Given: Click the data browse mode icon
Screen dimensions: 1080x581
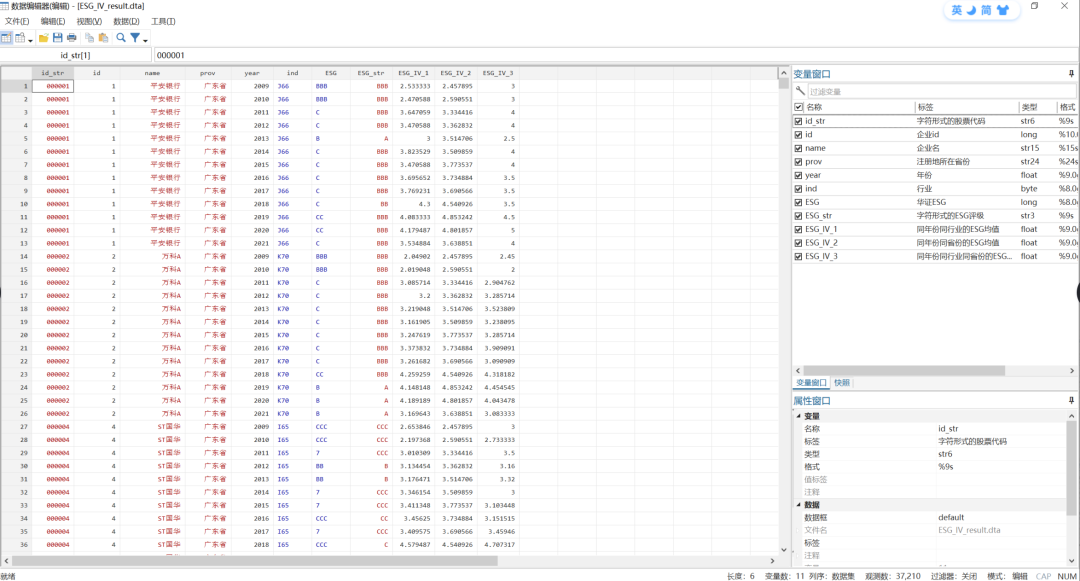Looking at the screenshot, I should (x=20, y=38).
